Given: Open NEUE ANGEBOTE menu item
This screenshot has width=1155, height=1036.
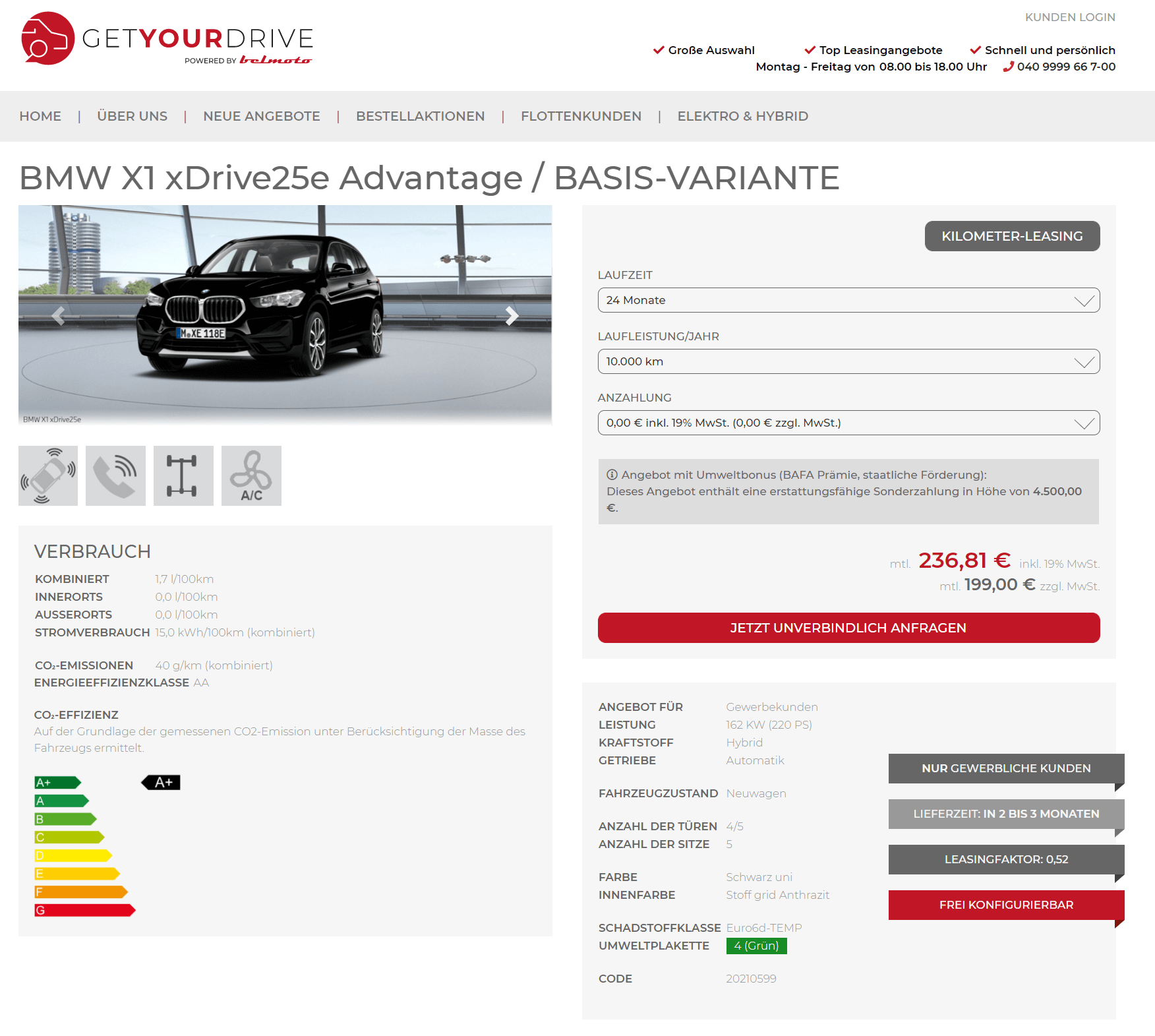Looking at the screenshot, I should [x=262, y=116].
